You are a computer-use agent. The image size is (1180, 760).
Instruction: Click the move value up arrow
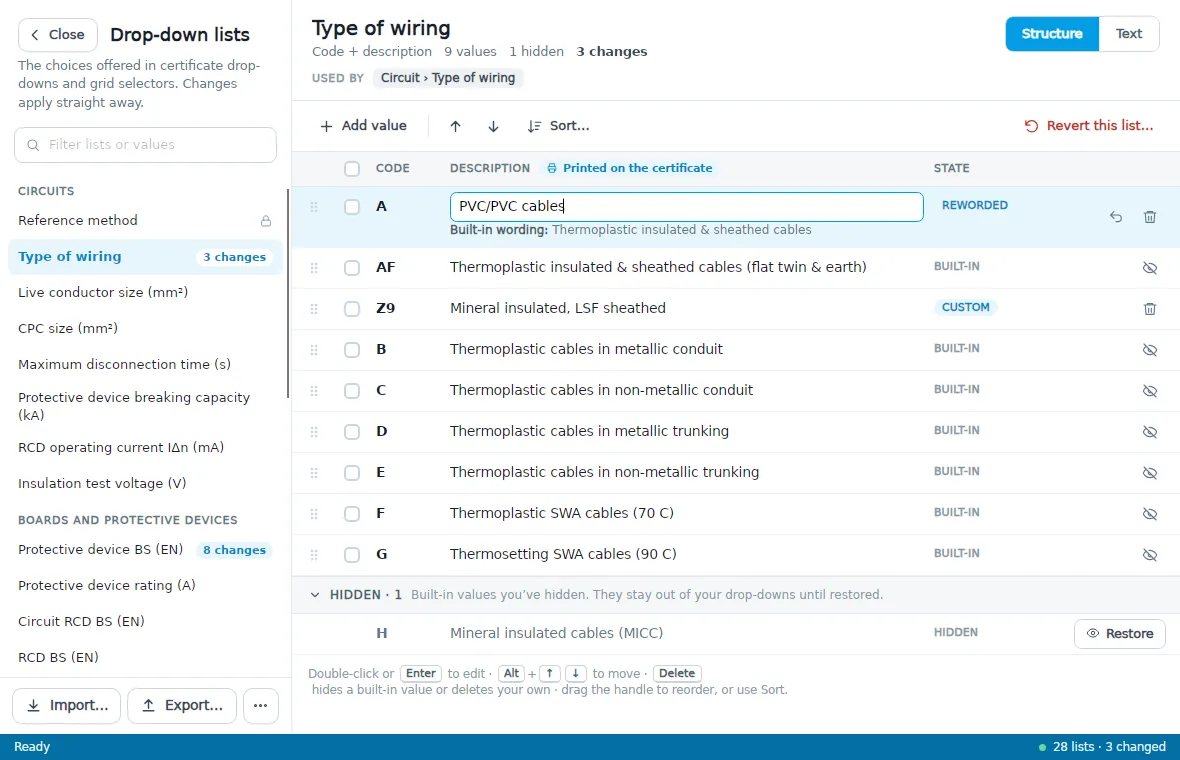pos(455,126)
